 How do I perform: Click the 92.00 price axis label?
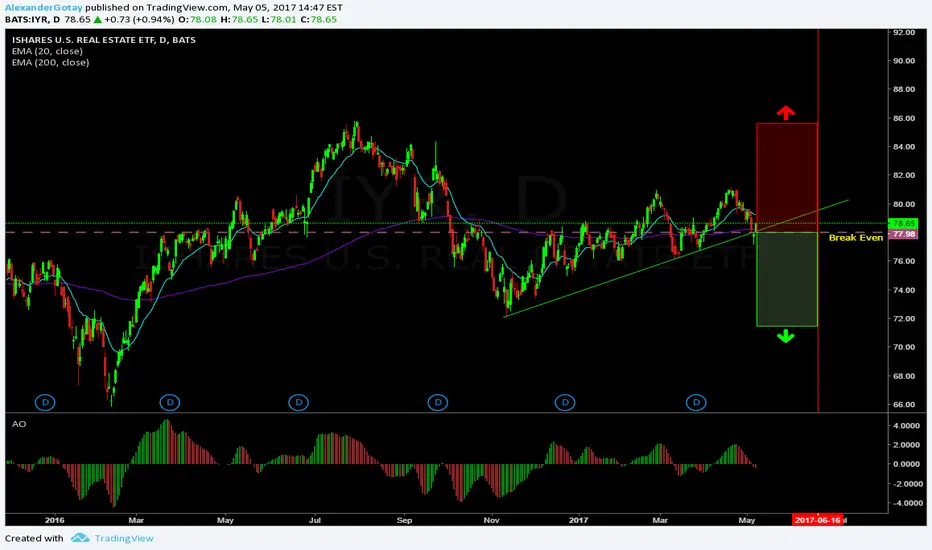point(903,33)
